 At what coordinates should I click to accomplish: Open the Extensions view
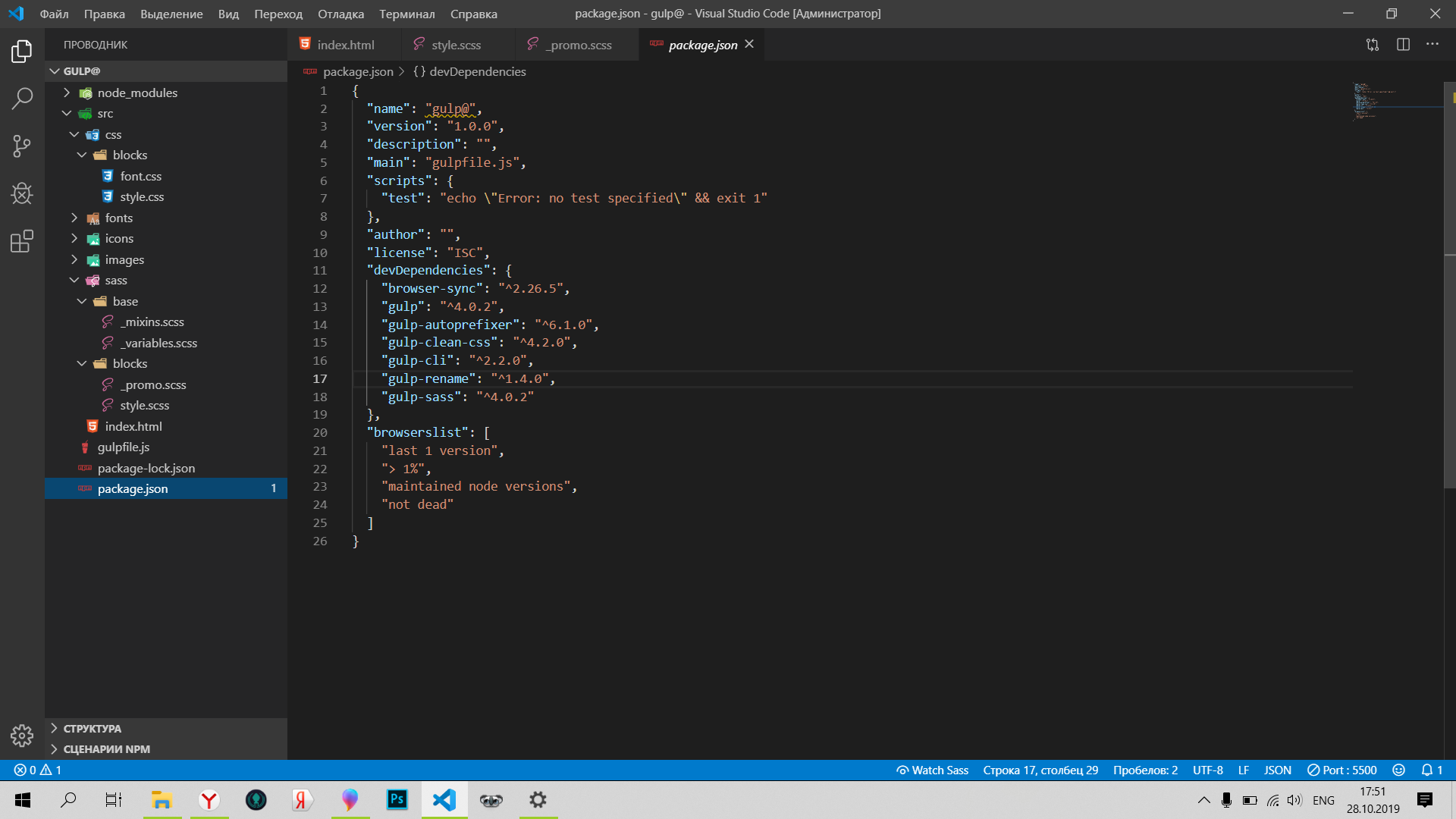[x=22, y=241]
